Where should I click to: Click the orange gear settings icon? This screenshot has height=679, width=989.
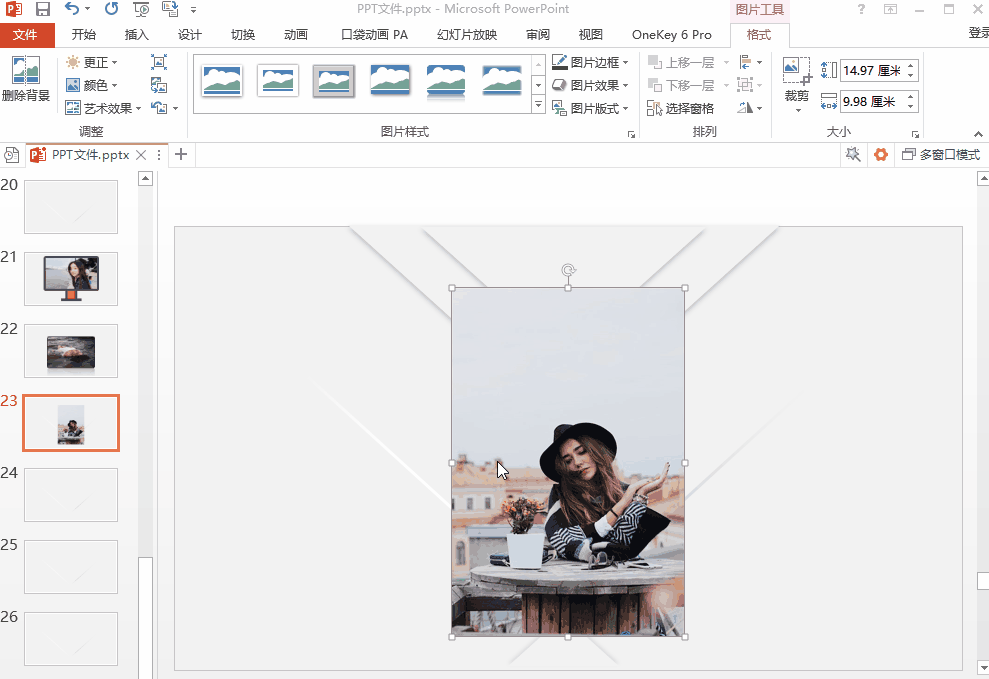point(880,154)
